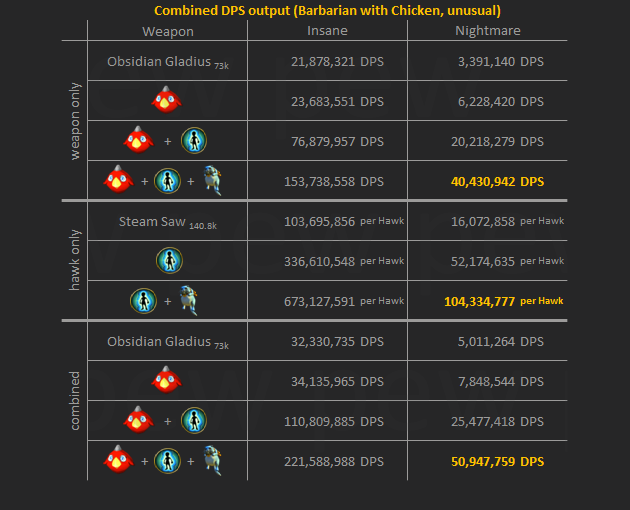The image size is (630, 510).
Task: Click the white pet icon in the 673,127,591 row
Action: [188, 300]
